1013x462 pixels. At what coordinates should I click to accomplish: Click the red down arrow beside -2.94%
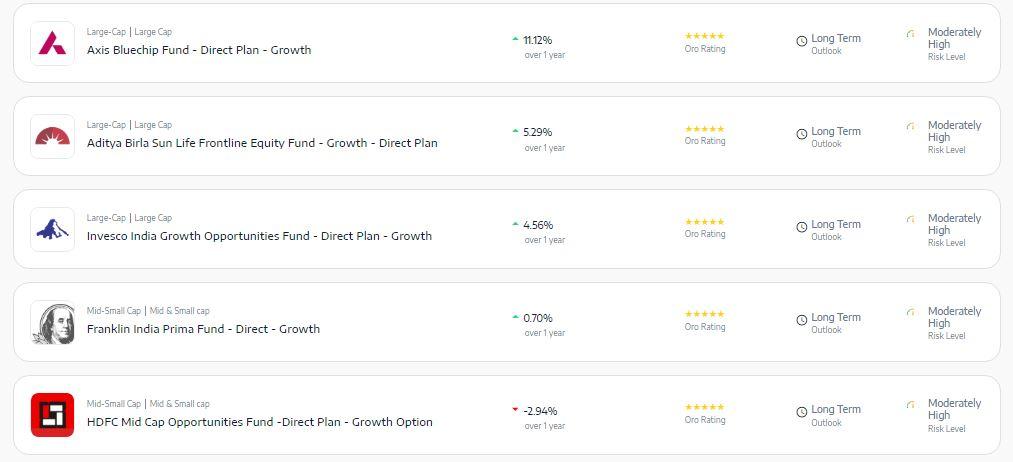(x=515, y=410)
